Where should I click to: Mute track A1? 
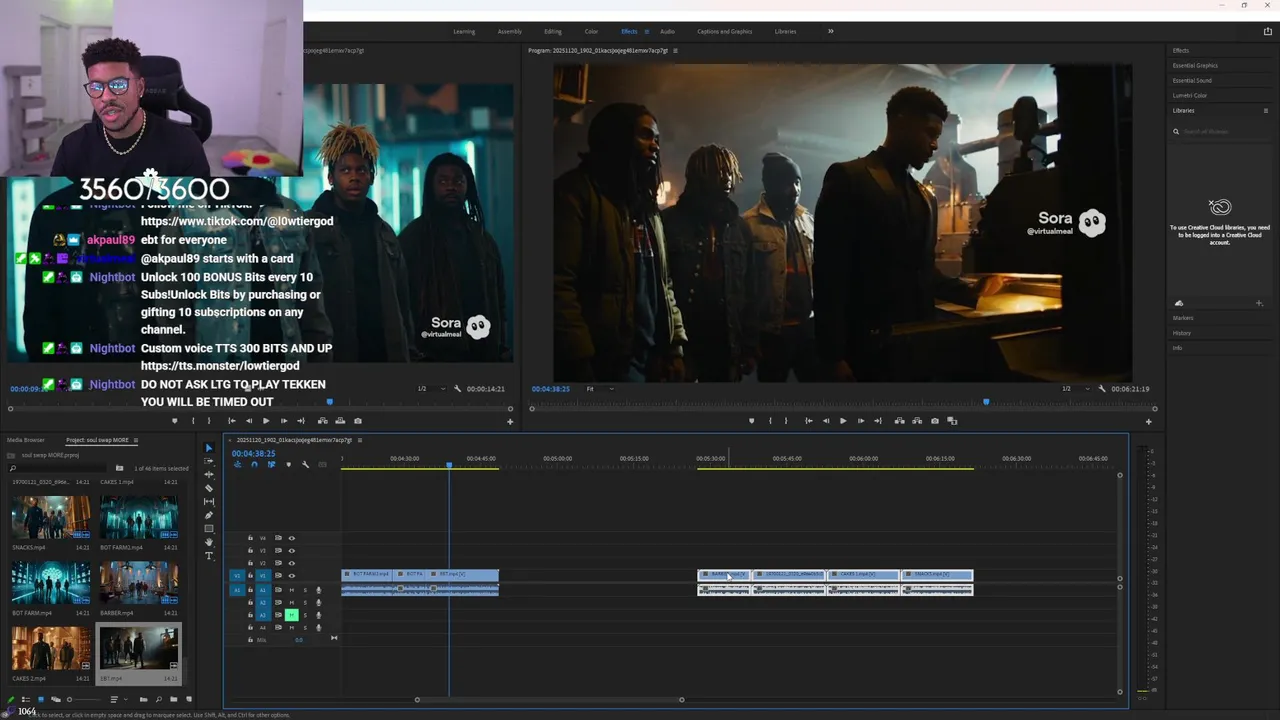292,590
